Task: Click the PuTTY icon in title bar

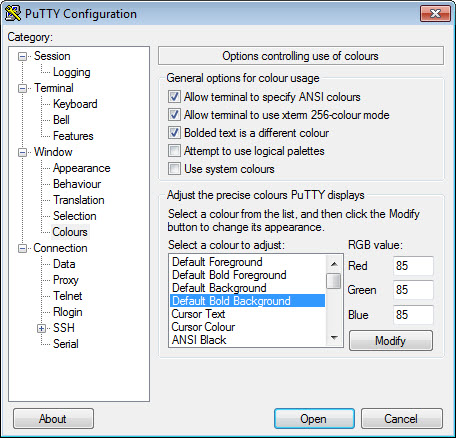Action: [13, 14]
